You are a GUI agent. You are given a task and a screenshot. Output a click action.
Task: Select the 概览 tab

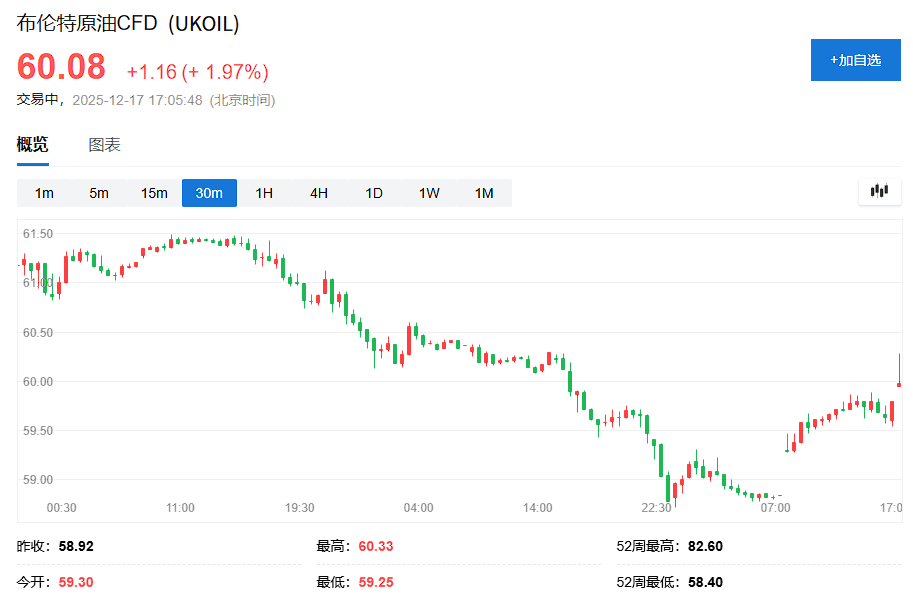click(32, 144)
